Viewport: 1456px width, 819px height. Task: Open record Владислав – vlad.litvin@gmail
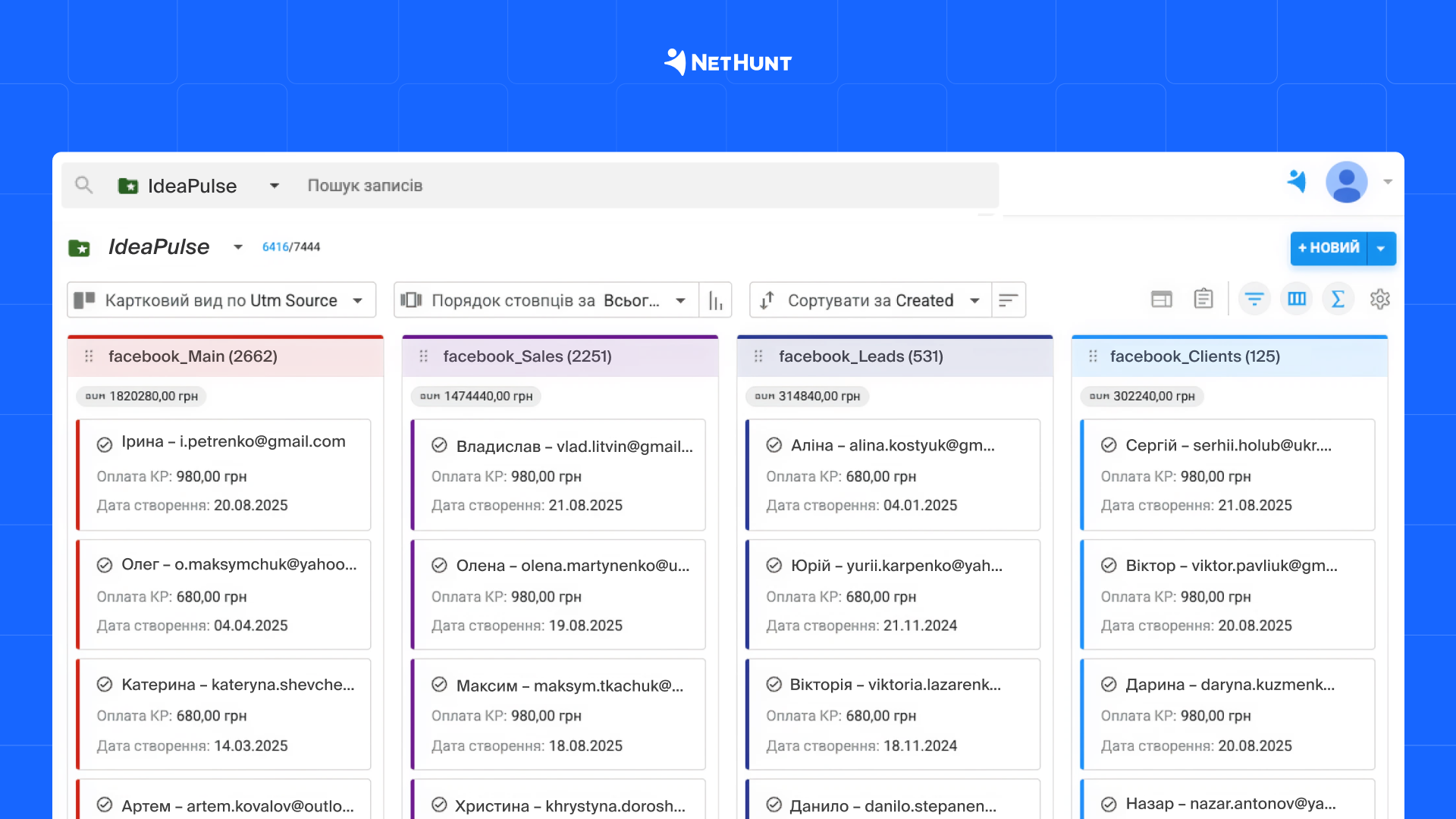tap(575, 446)
